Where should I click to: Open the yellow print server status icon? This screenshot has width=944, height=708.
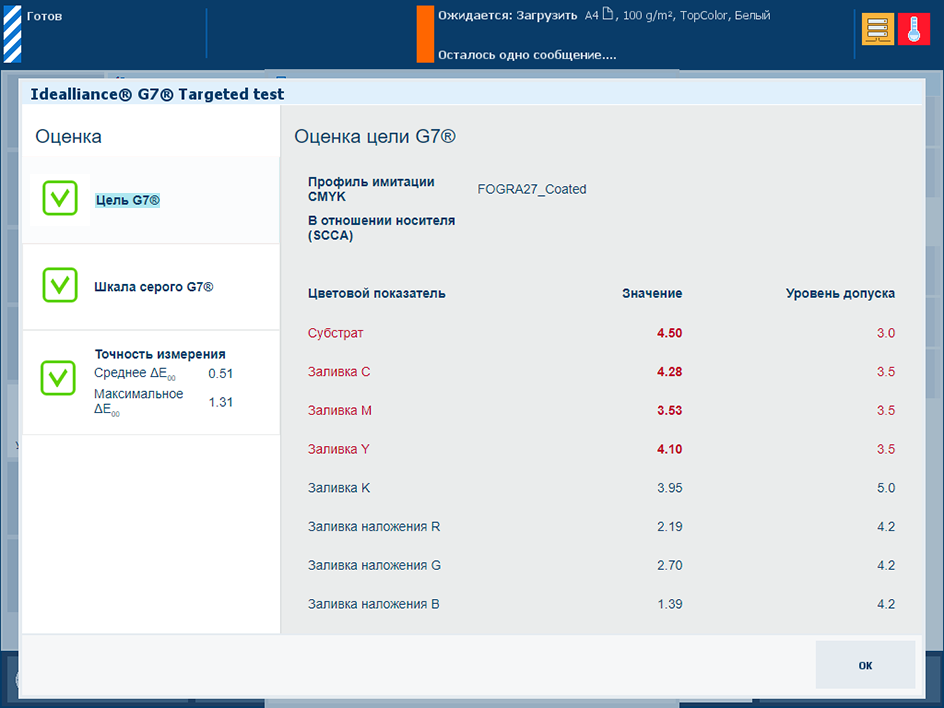877,29
